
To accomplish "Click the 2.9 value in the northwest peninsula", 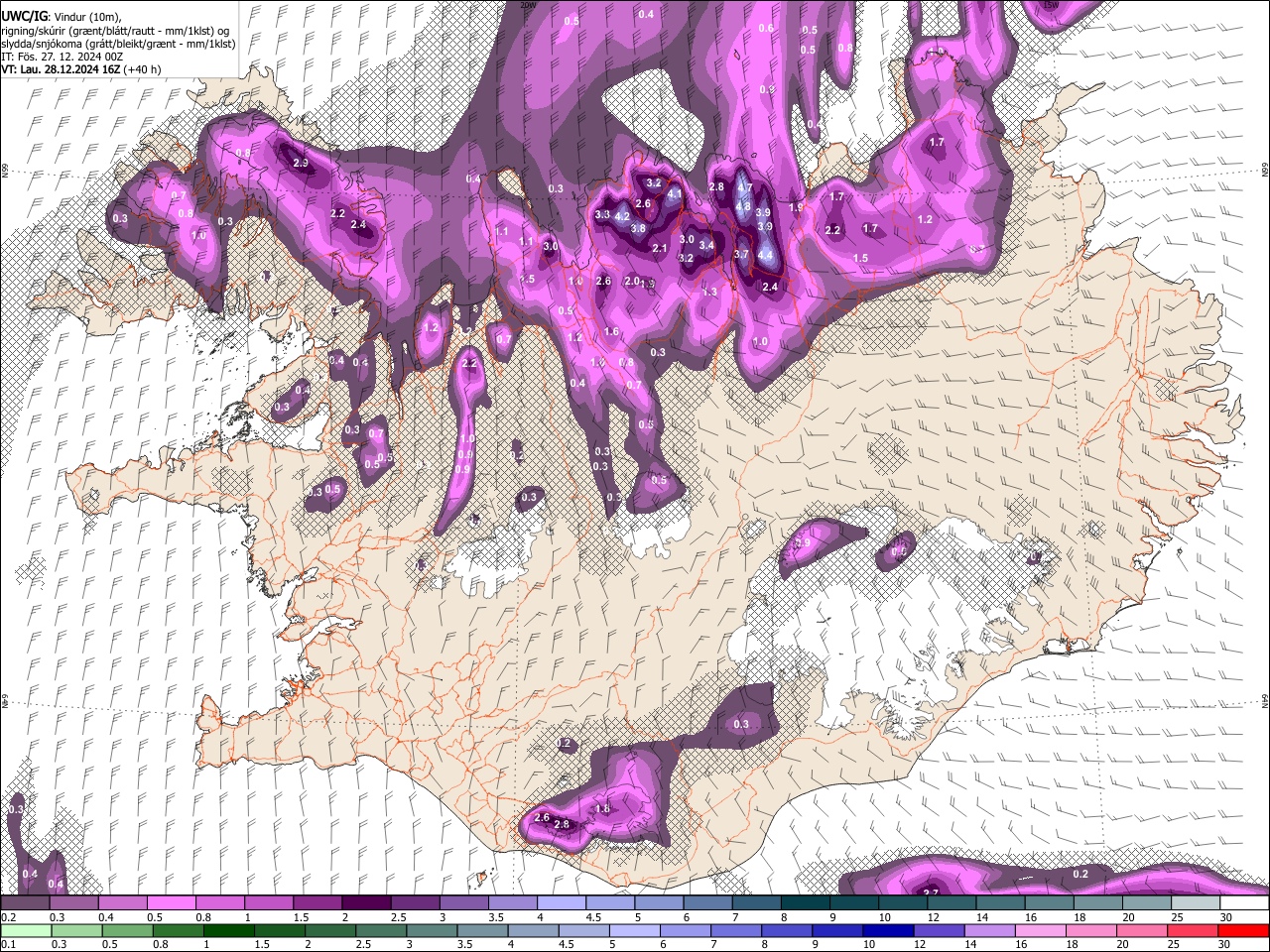I will pyautogui.click(x=301, y=163).
